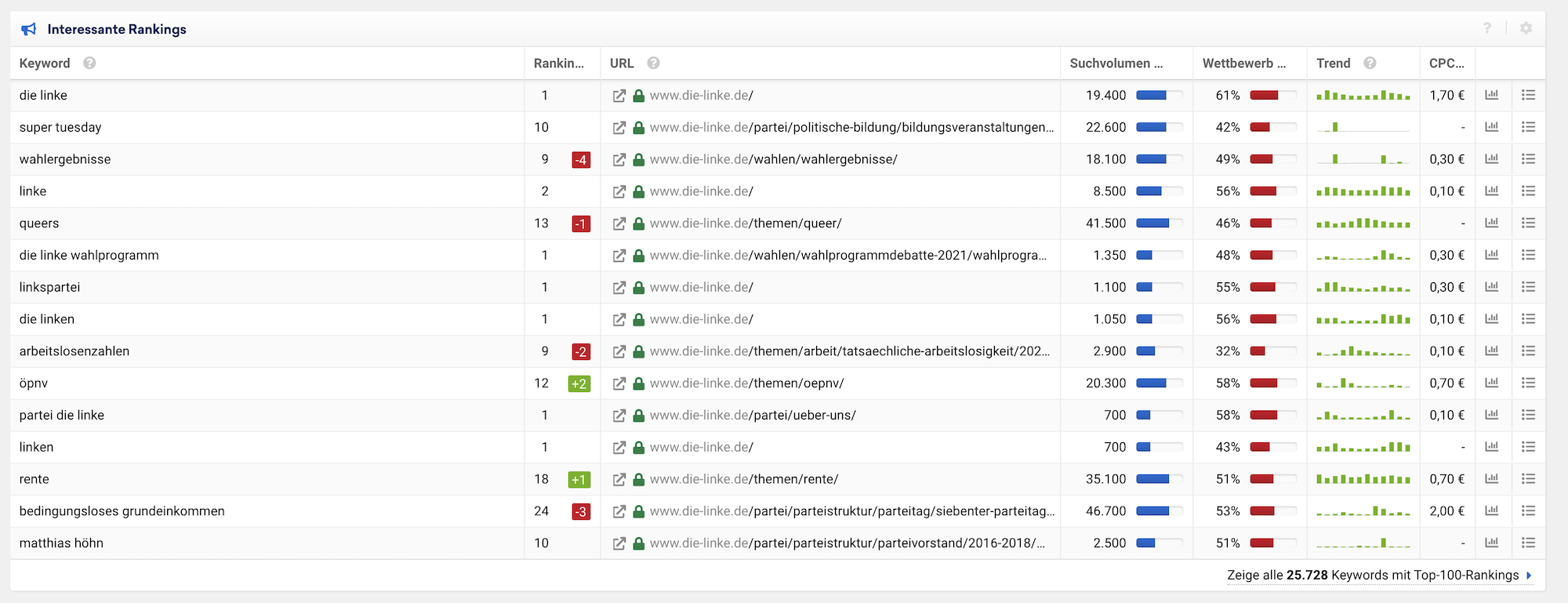Open list icon for matthias höhn row
This screenshot has width=1568, height=603.
[x=1528, y=543]
